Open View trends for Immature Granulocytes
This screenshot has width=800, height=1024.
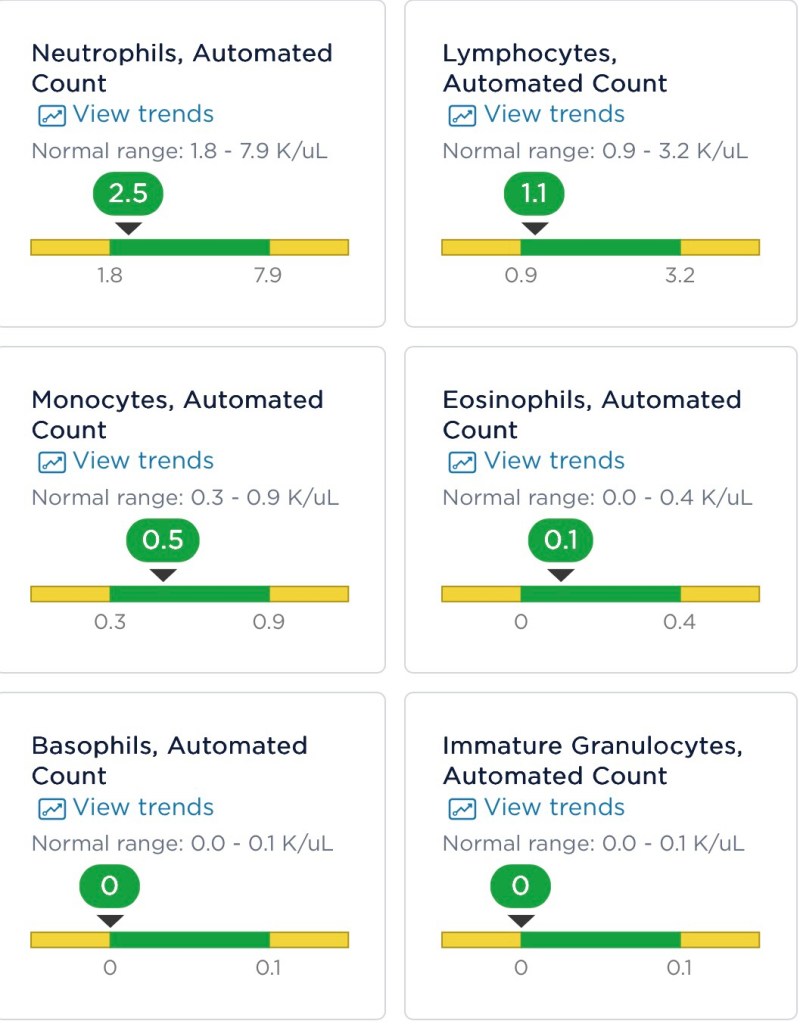(554, 807)
